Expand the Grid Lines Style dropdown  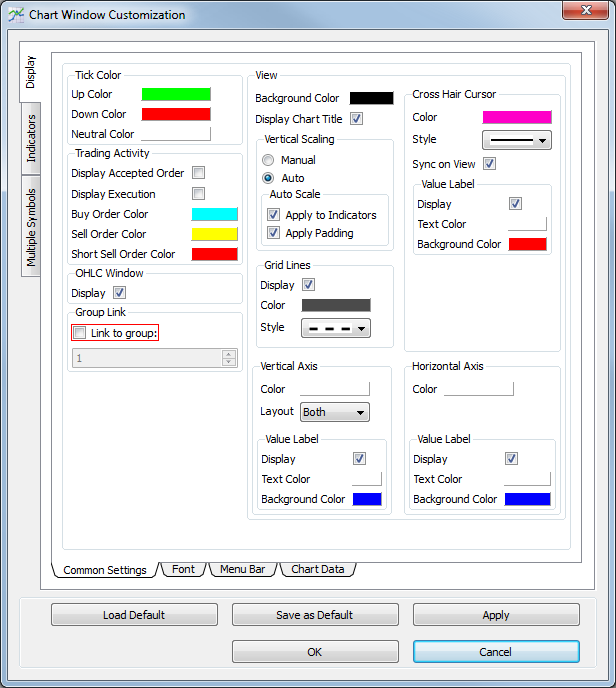coord(335,328)
